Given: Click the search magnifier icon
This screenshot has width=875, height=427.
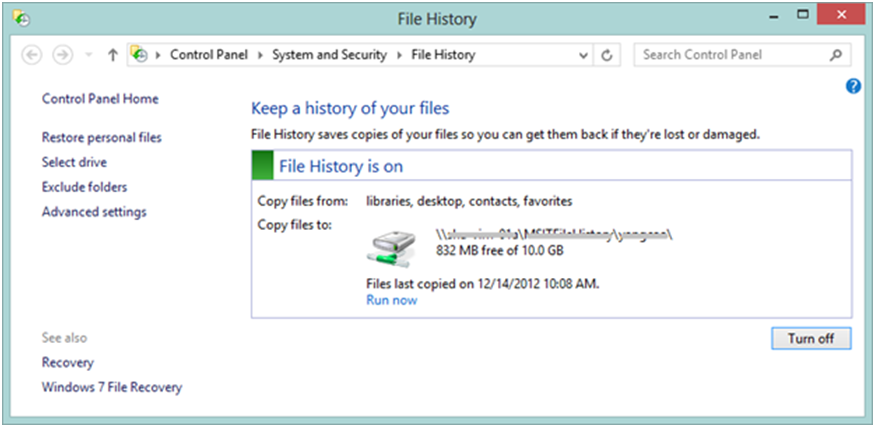Looking at the screenshot, I should (x=835, y=55).
